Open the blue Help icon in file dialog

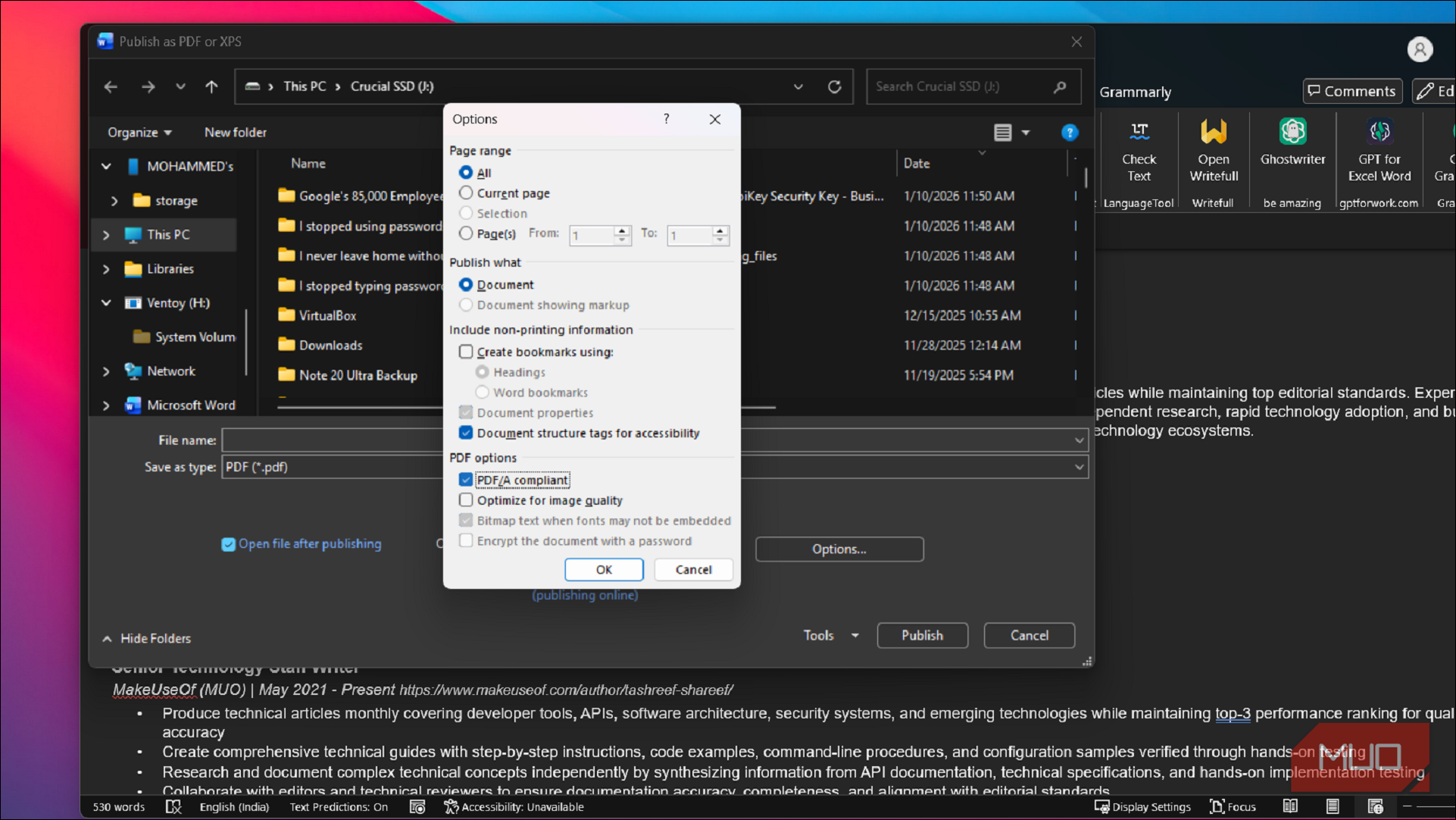[x=1069, y=133]
